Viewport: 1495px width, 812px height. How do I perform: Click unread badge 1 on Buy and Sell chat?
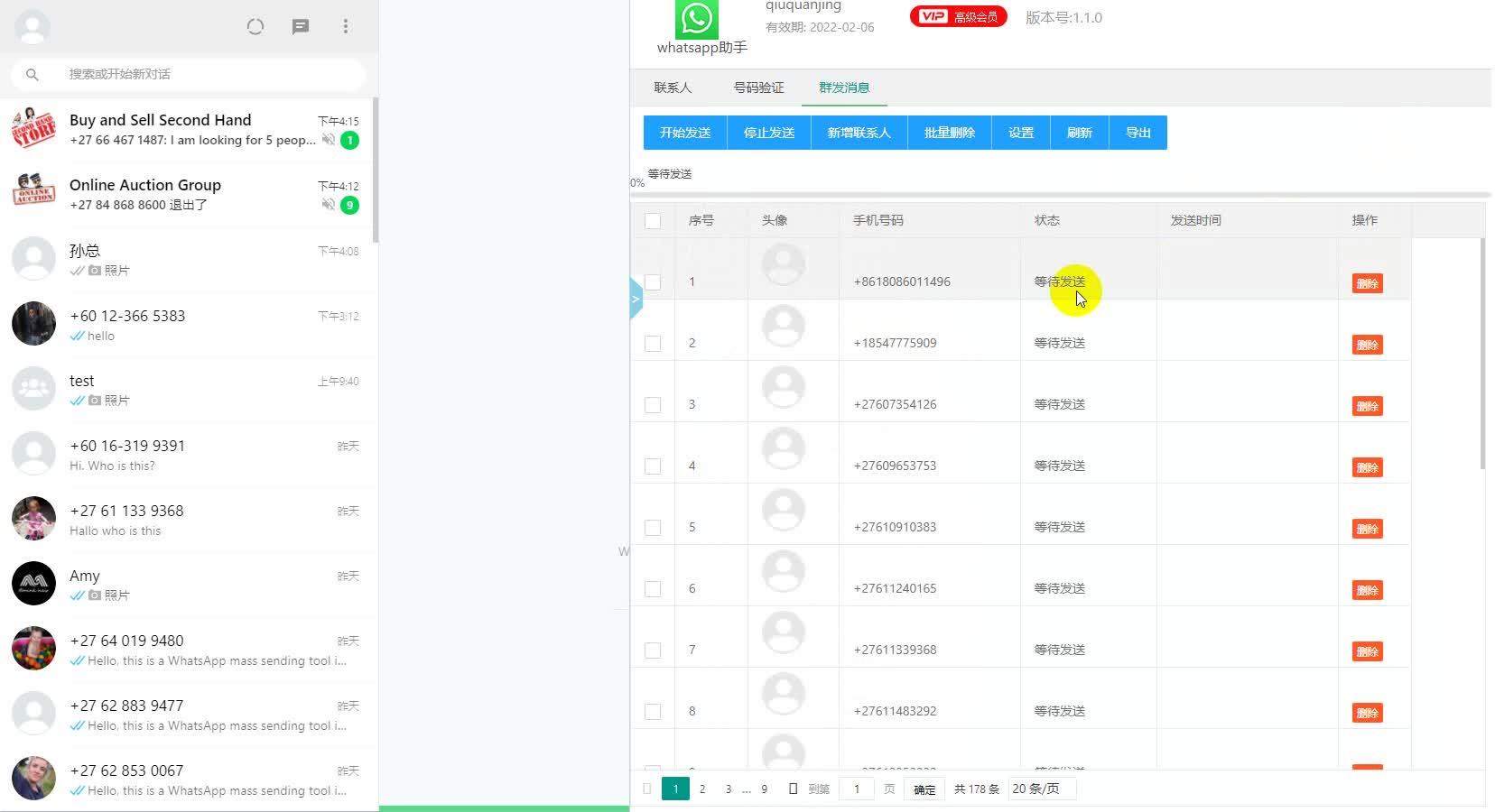click(349, 140)
